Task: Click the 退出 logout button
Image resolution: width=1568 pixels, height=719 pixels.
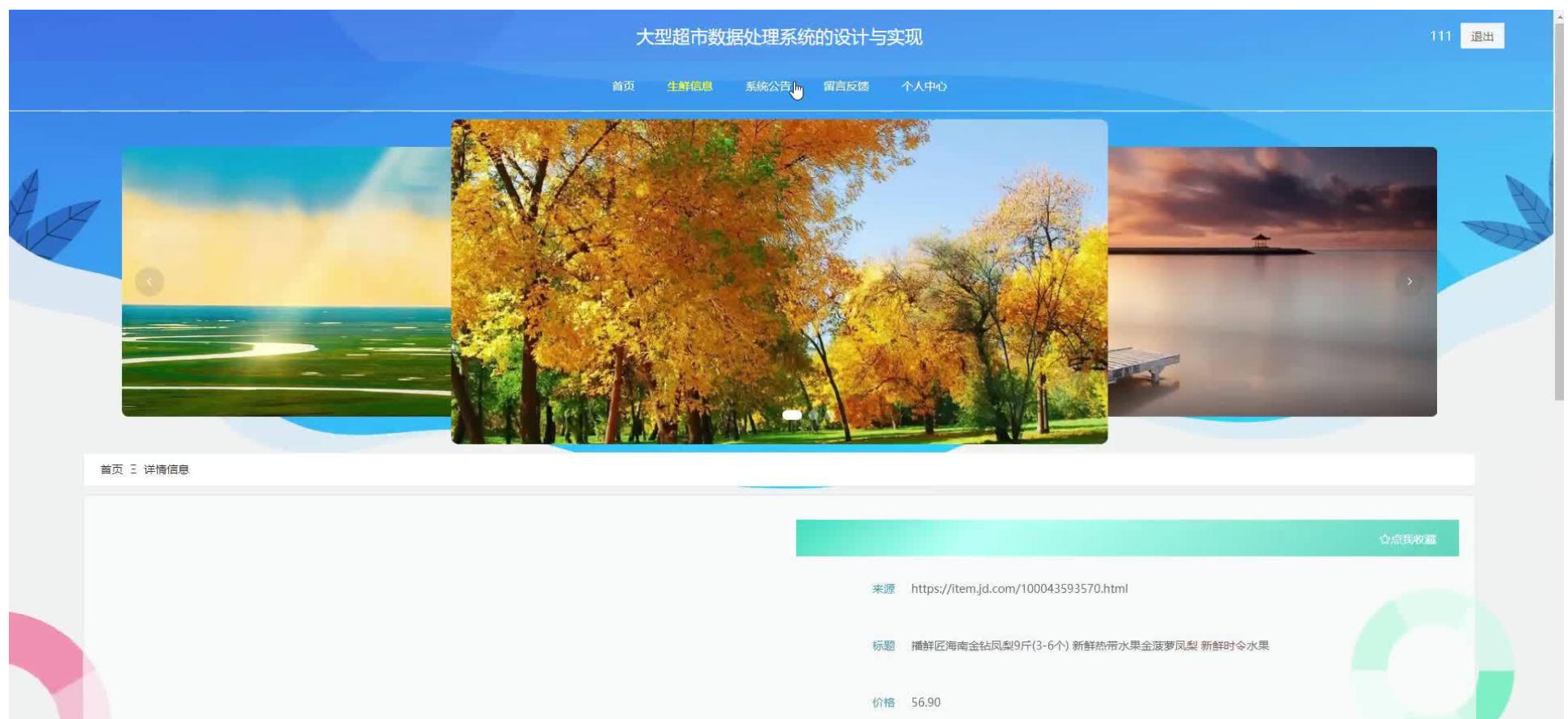Action: pos(1482,36)
